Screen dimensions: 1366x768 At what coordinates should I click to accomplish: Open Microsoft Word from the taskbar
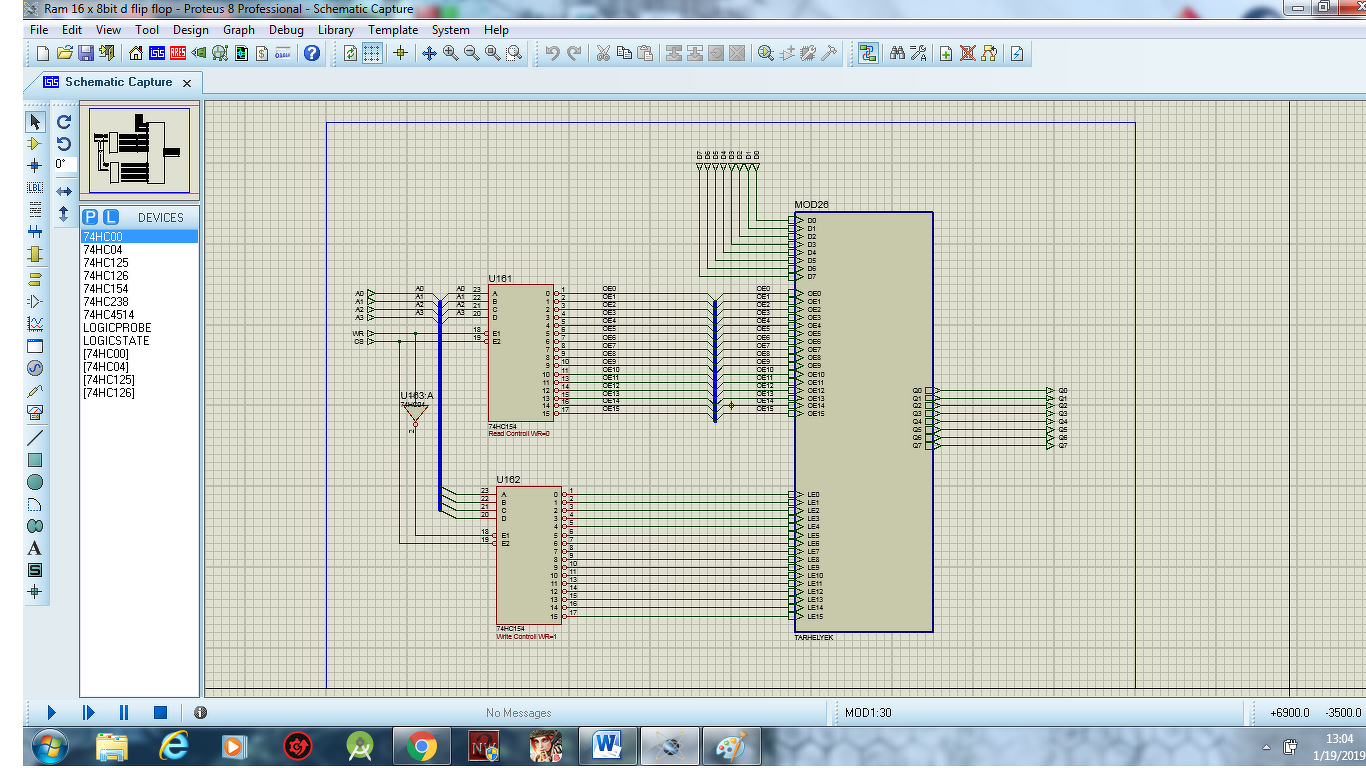[607, 746]
